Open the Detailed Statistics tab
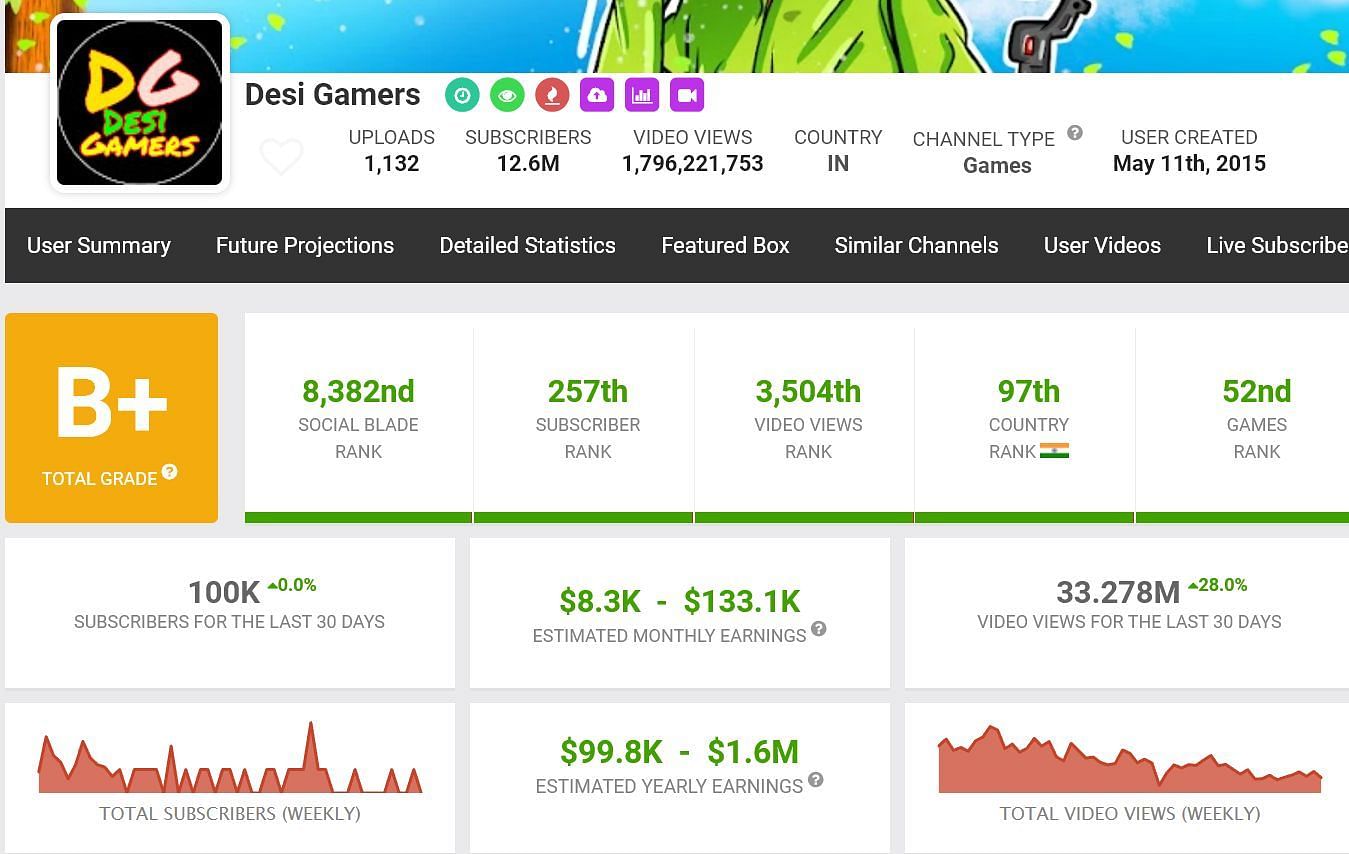 point(527,245)
